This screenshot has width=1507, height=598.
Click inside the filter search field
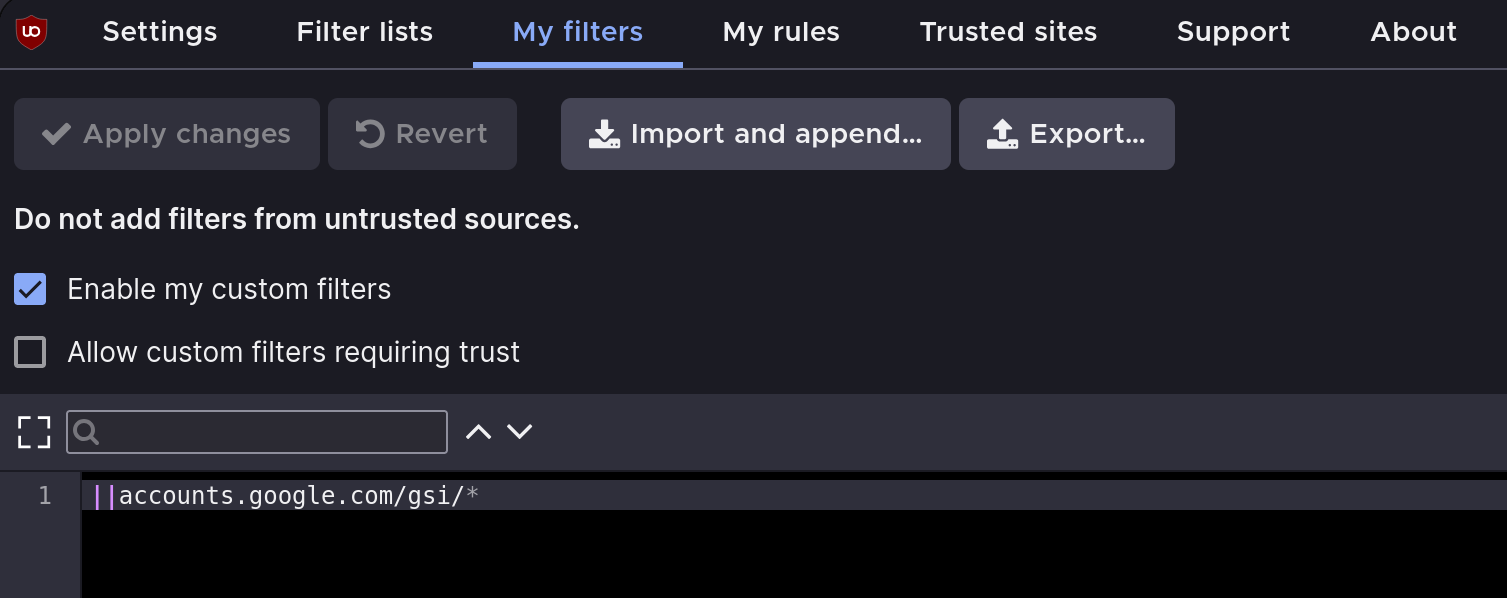click(270, 432)
